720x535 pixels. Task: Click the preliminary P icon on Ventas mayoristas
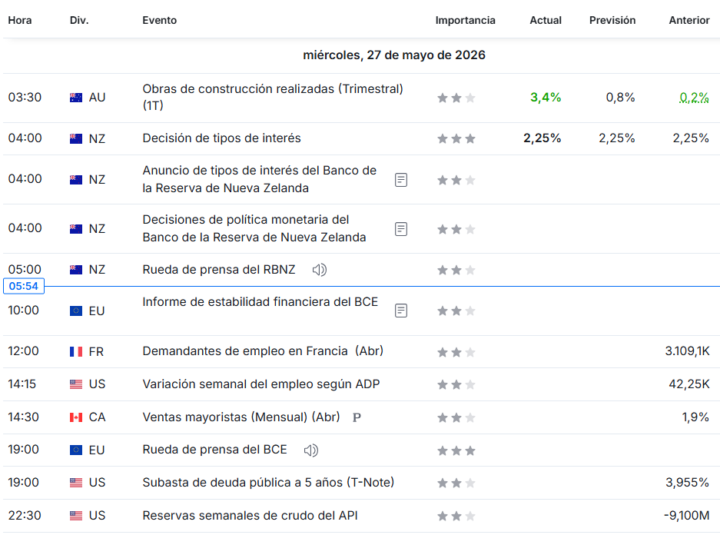[x=356, y=417]
